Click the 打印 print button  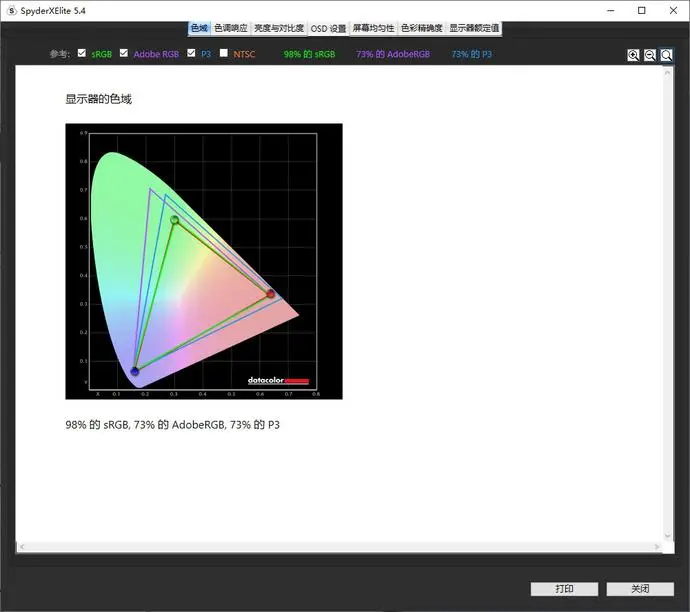pyautogui.click(x=564, y=589)
